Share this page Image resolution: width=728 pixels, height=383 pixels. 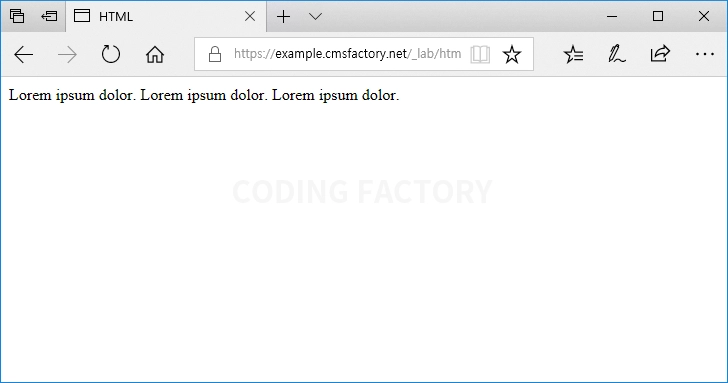click(660, 53)
